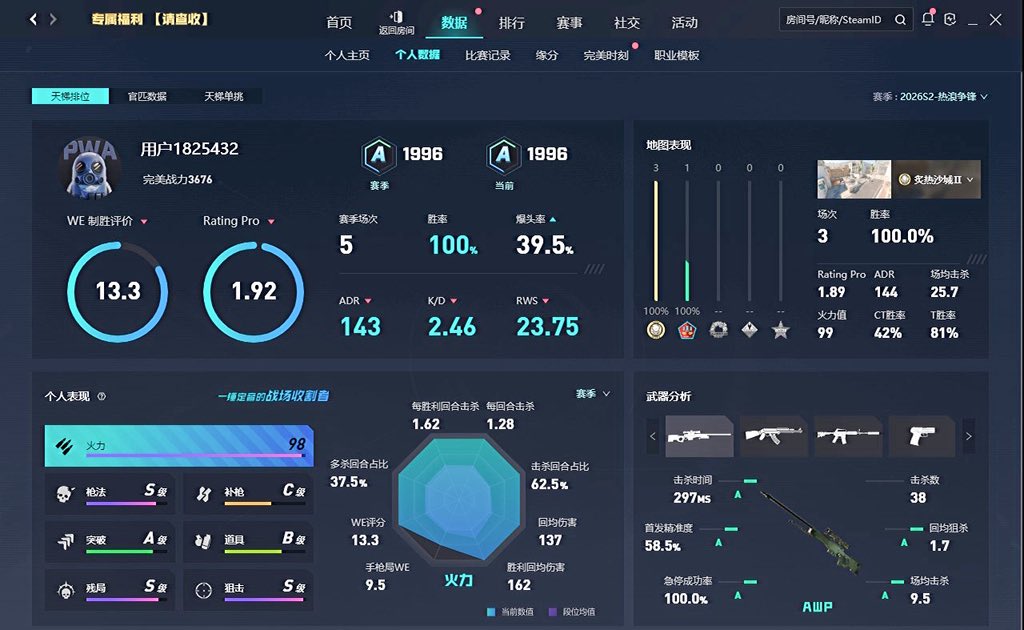Image resolution: width=1024 pixels, height=630 pixels.
Task: Open the notifications bell
Action: tap(927, 19)
